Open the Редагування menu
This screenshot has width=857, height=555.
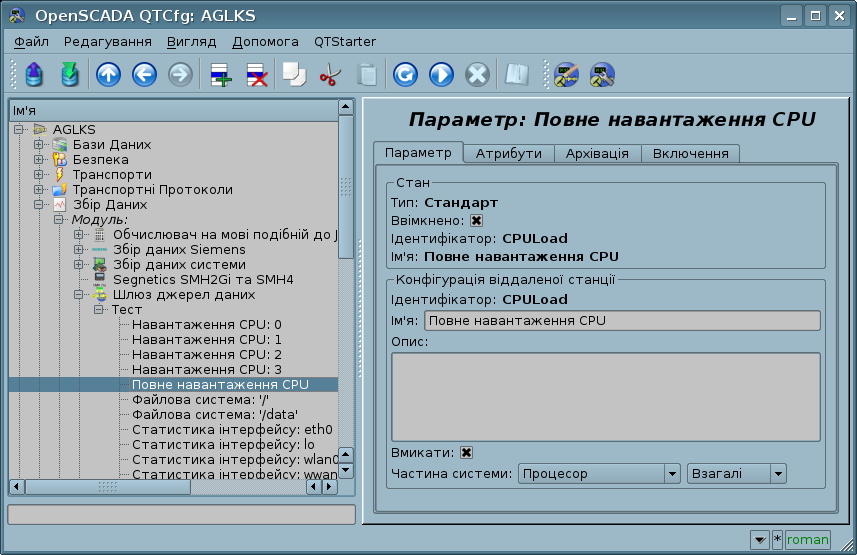[108, 42]
